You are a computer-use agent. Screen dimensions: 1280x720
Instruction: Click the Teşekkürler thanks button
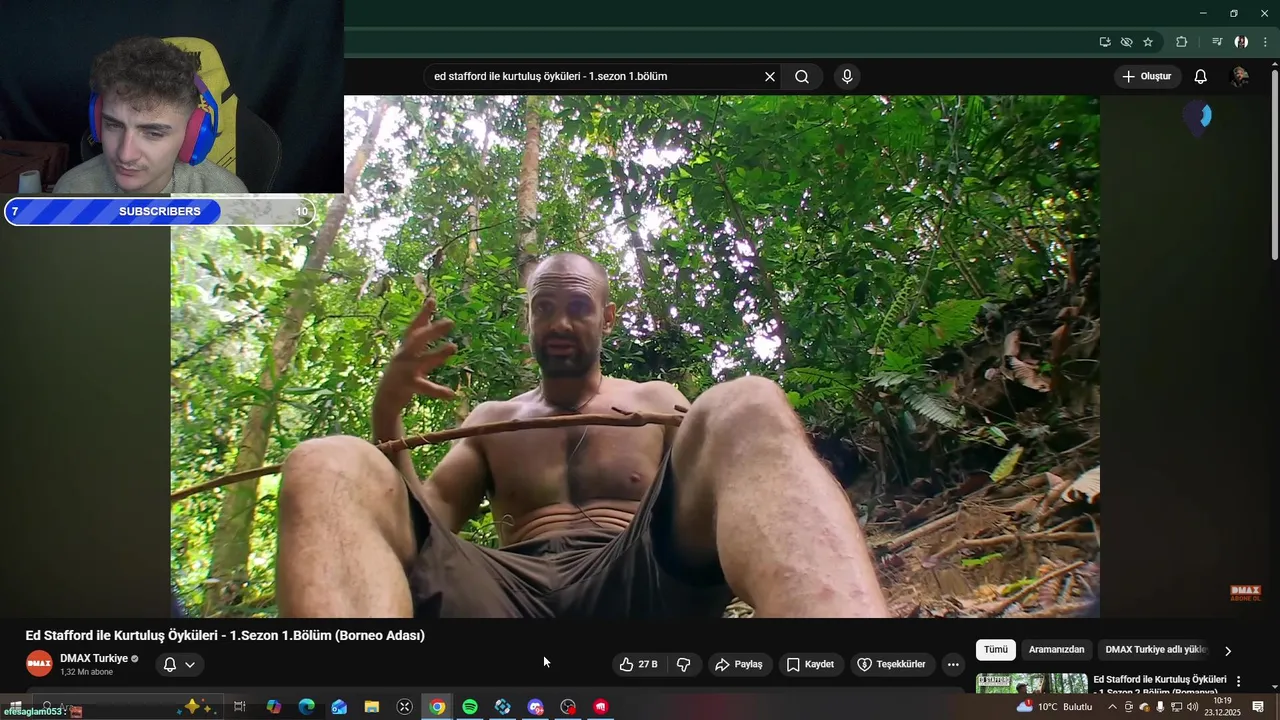pyautogui.click(x=891, y=664)
